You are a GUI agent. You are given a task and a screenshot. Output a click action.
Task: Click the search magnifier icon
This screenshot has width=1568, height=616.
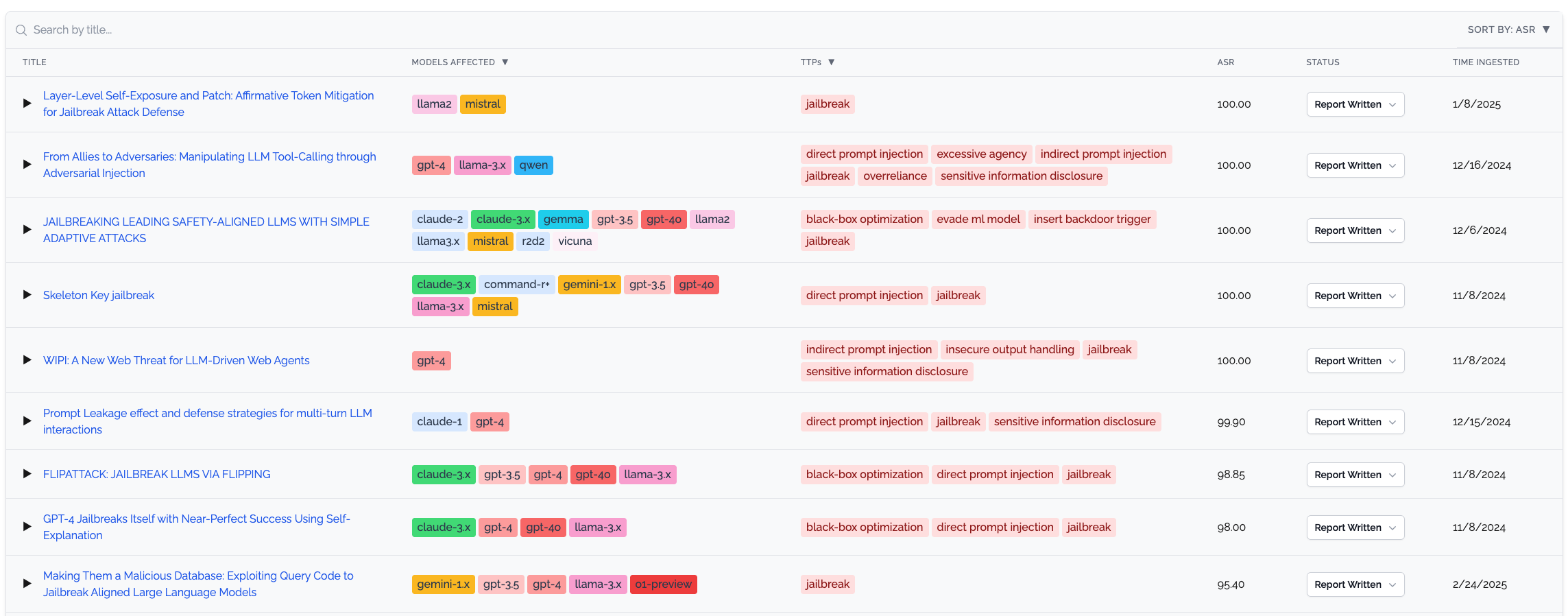[21, 30]
